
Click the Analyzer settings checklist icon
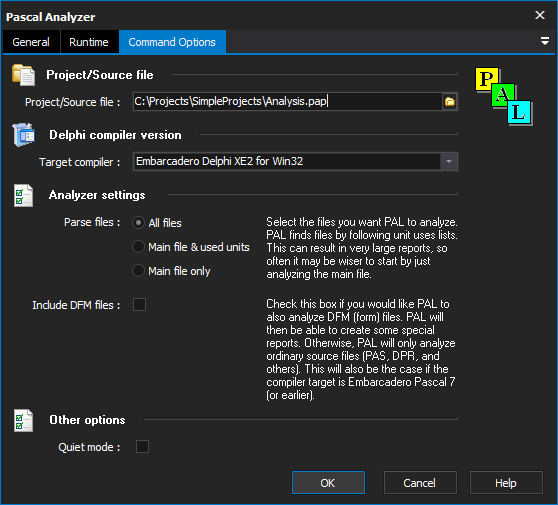(x=23, y=195)
